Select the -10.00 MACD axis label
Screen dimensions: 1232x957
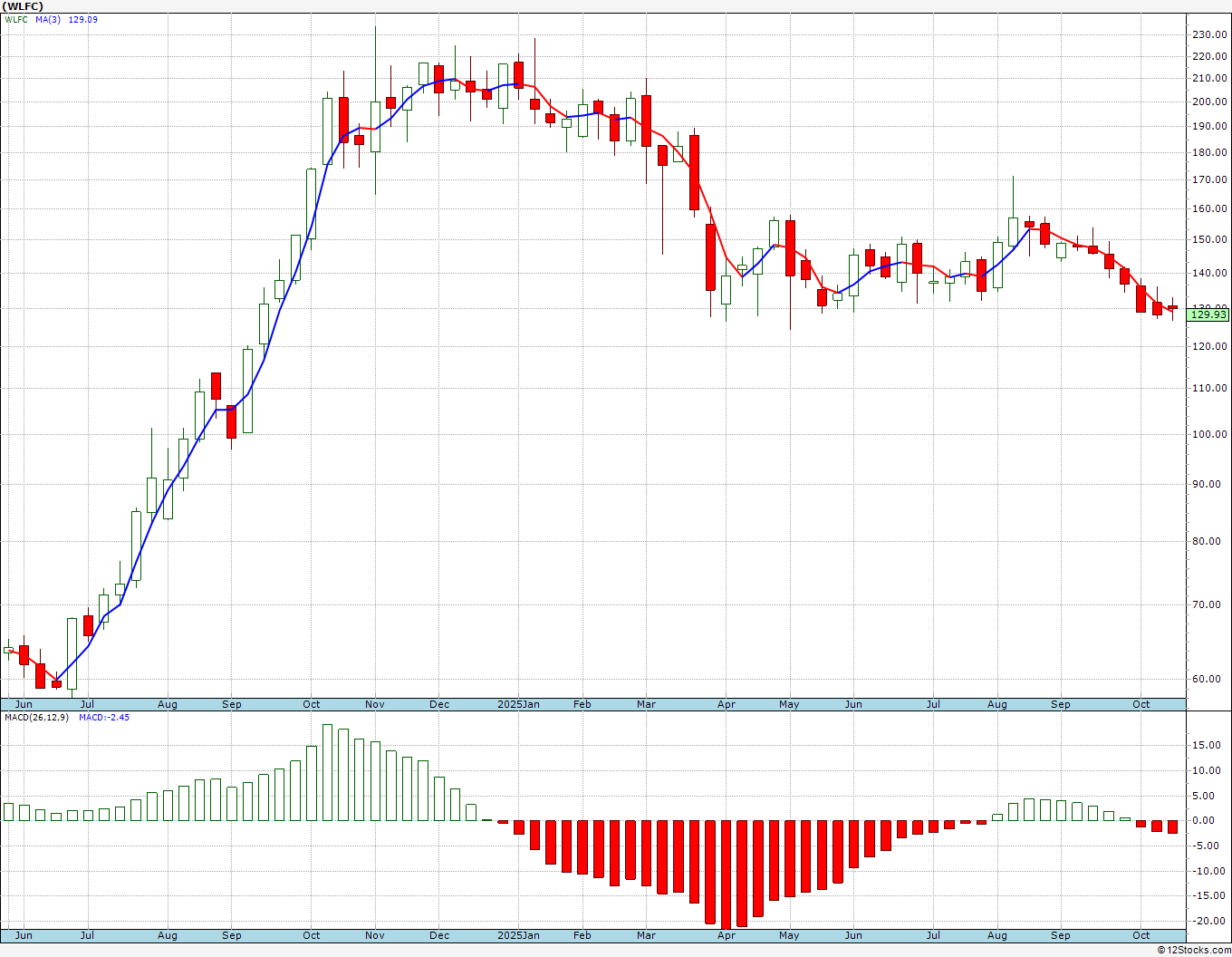click(x=1208, y=872)
